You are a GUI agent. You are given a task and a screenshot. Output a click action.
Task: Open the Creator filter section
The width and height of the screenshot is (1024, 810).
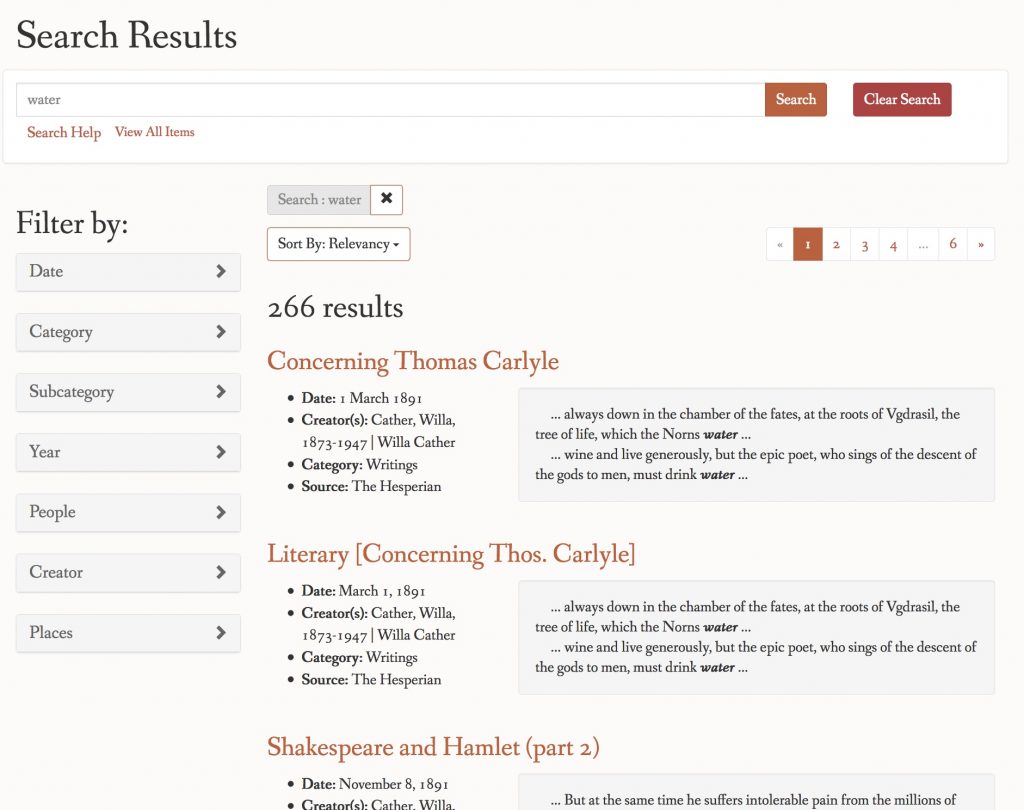128,572
